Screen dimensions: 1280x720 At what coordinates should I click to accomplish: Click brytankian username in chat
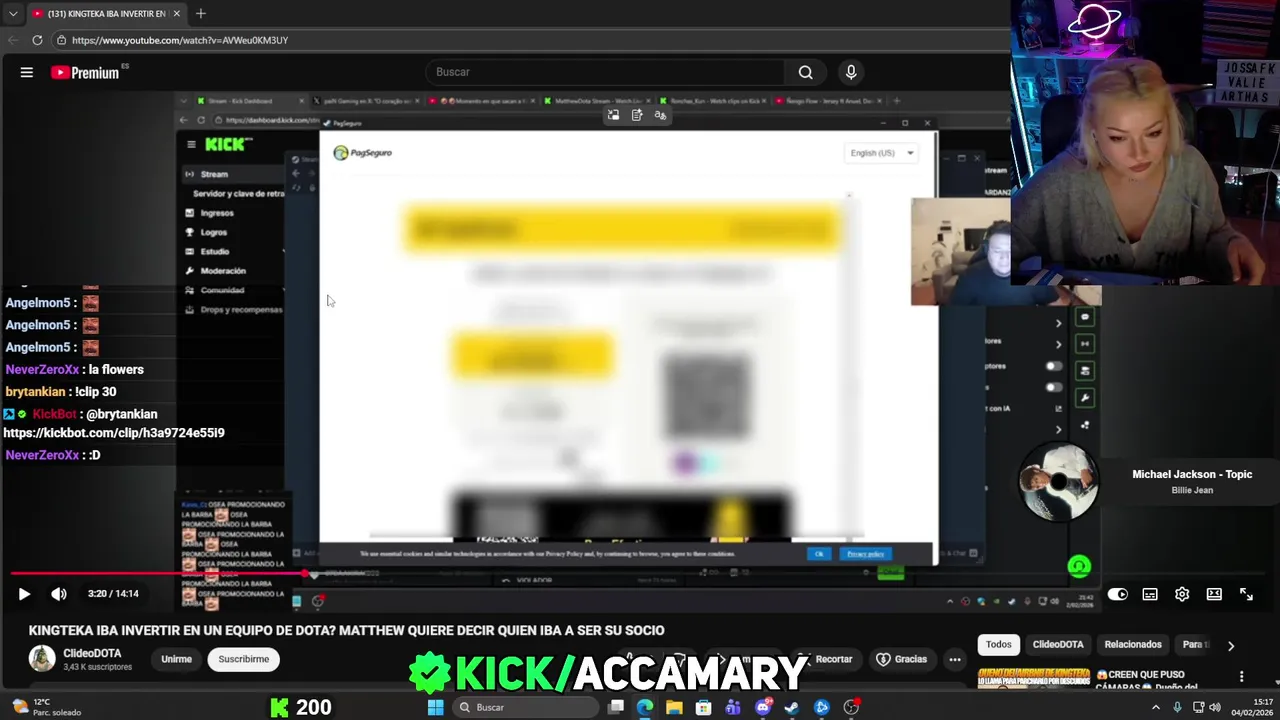point(35,392)
